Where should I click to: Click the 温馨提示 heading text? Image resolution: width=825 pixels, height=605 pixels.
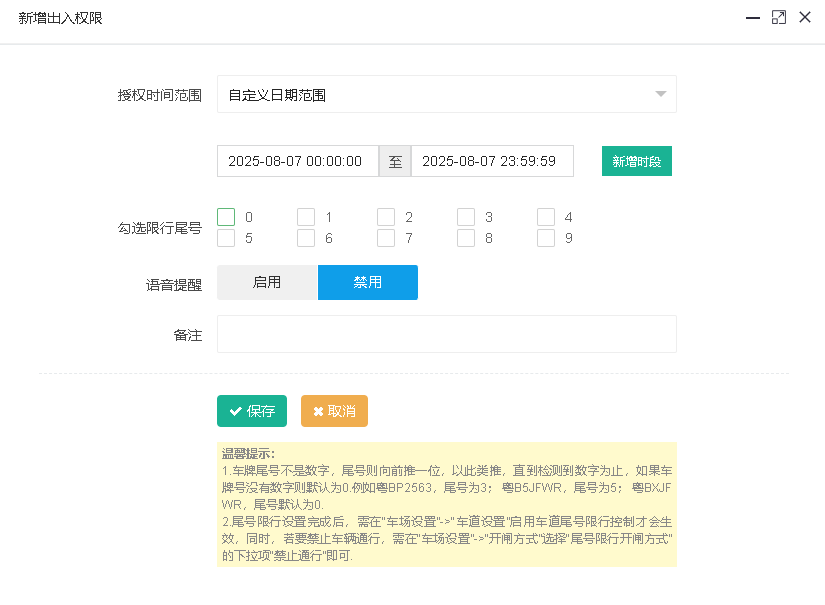pyautogui.click(x=248, y=453)
